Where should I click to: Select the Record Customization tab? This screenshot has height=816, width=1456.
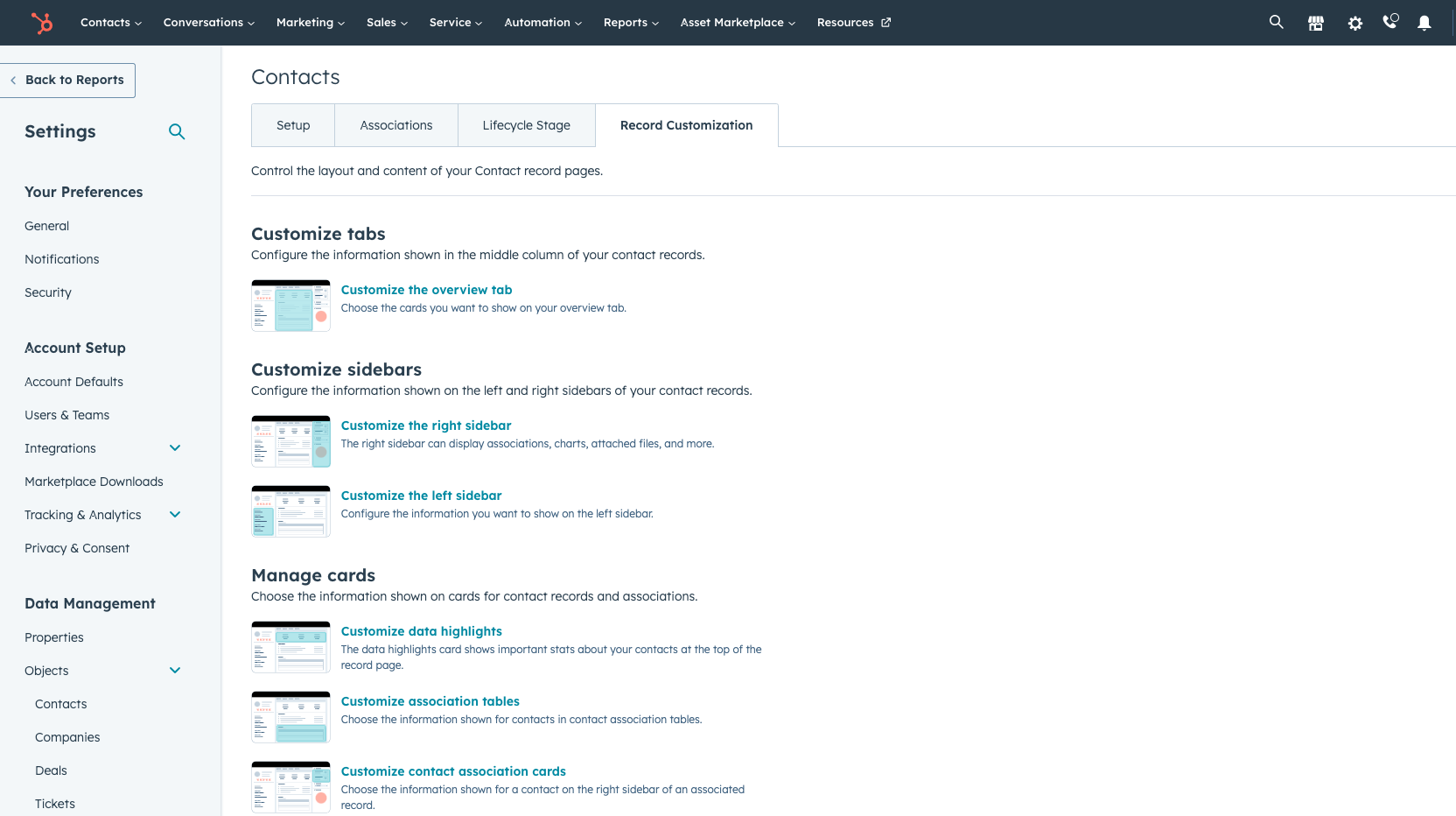(687, 125)
